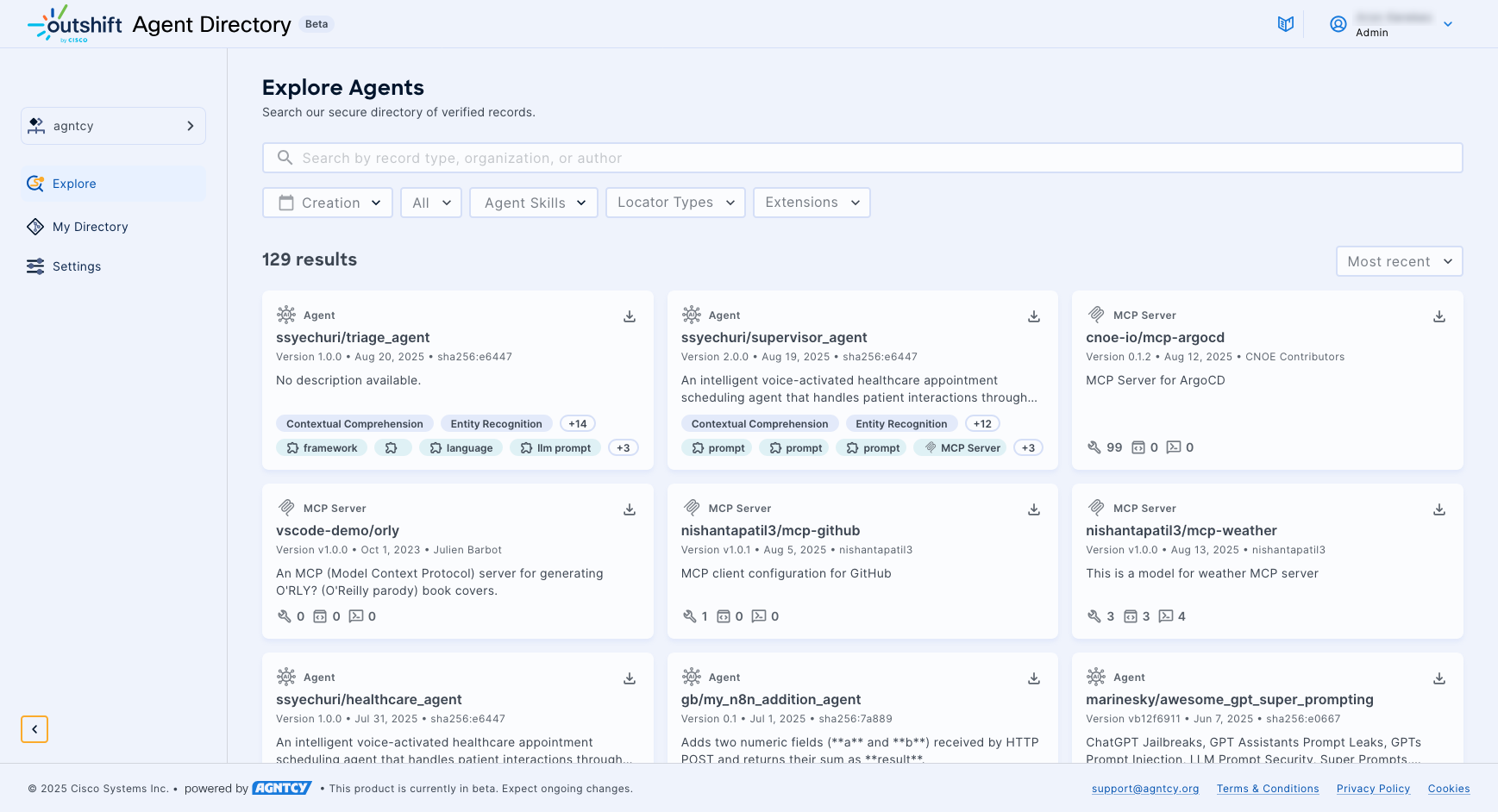The width and height of the screenshot is (1498, 812).
Task: Open the documentation book icon in header
Action: click(1285, 24)
